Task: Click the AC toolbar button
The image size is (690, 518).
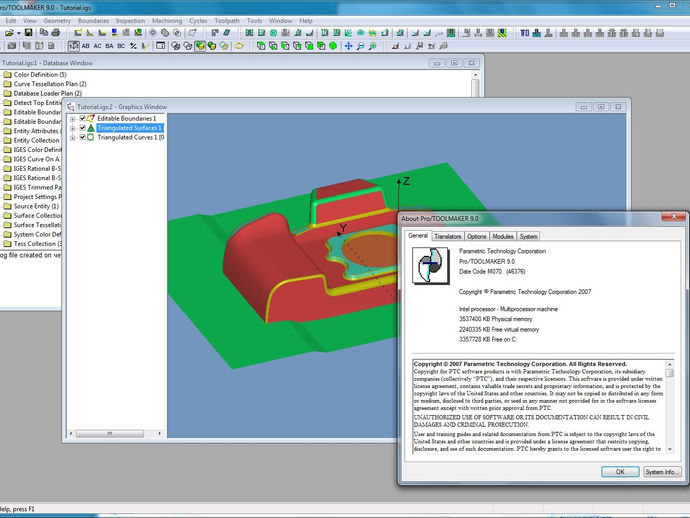Action: coord(97,46)
